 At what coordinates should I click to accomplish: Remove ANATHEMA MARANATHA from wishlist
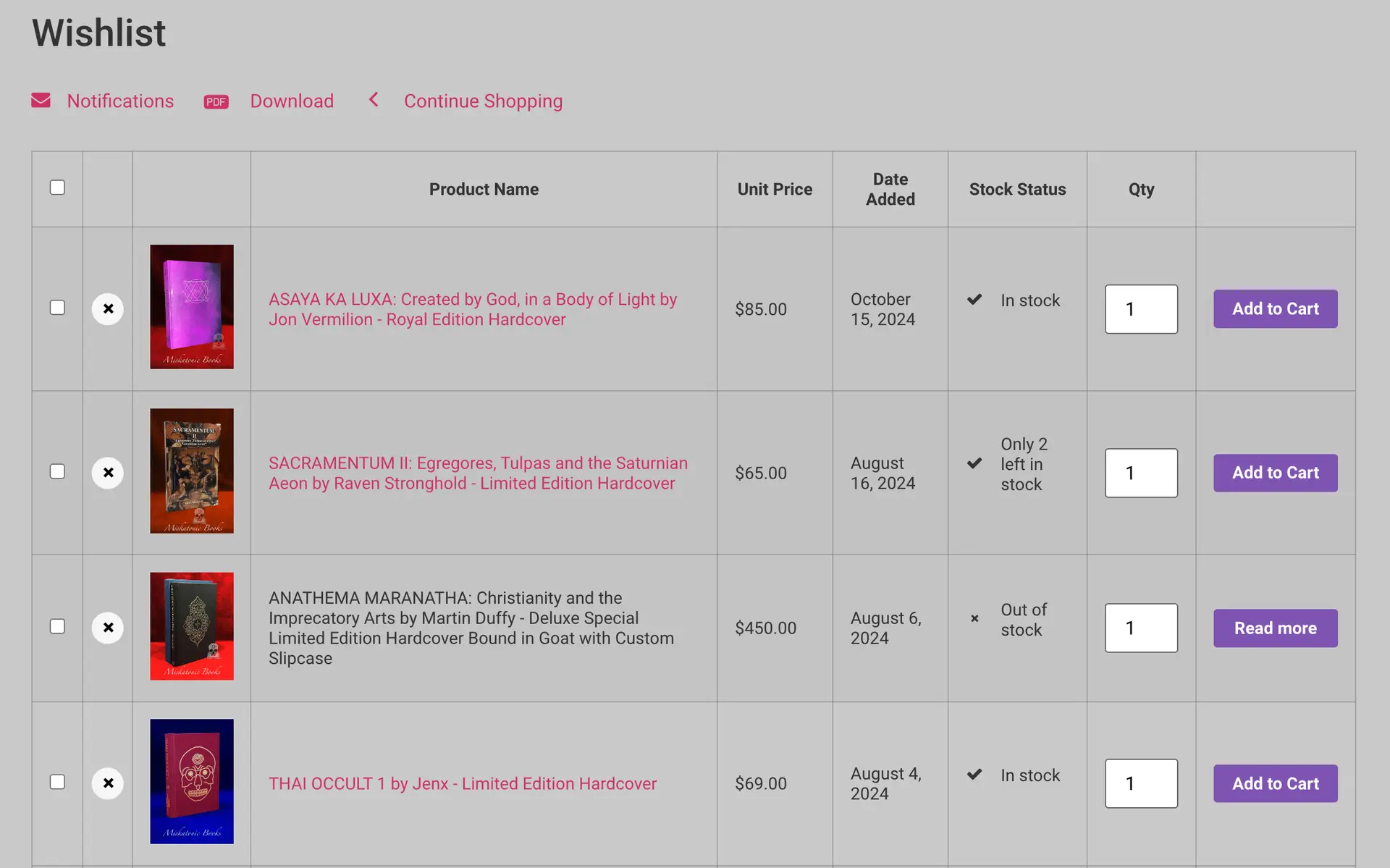[108, 628]
